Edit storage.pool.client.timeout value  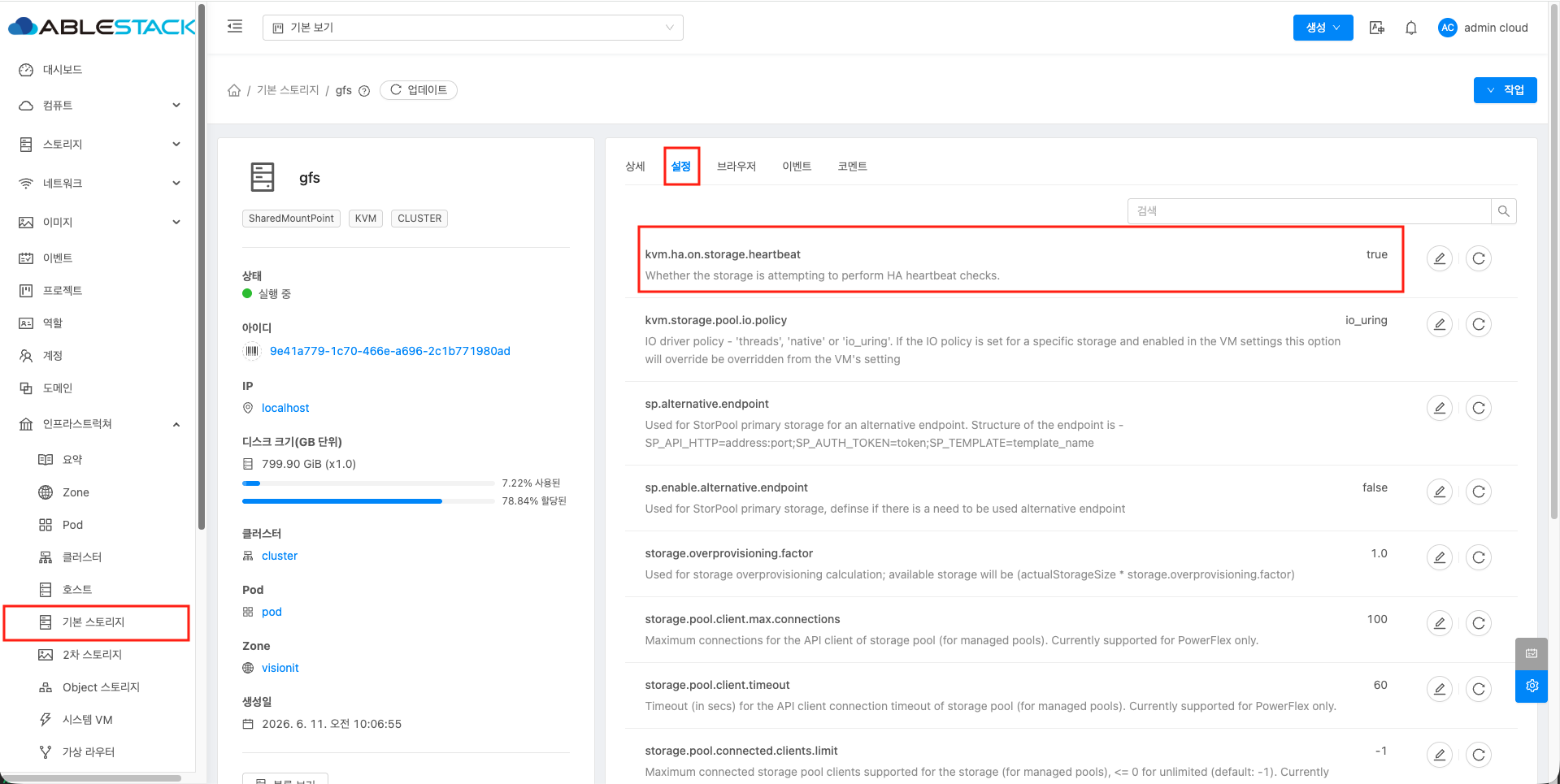point(1440,689)
